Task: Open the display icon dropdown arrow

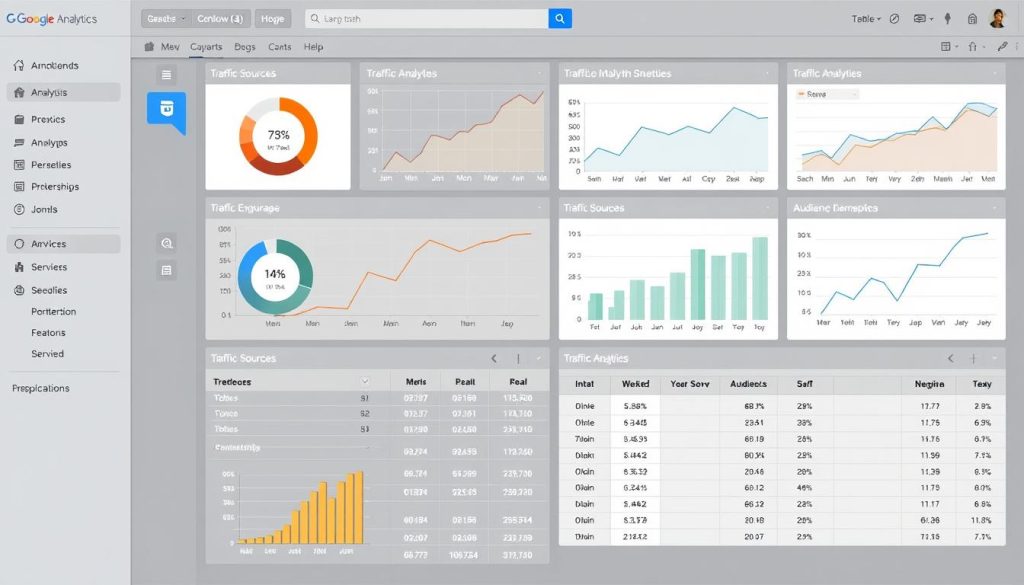Action: 931,19
